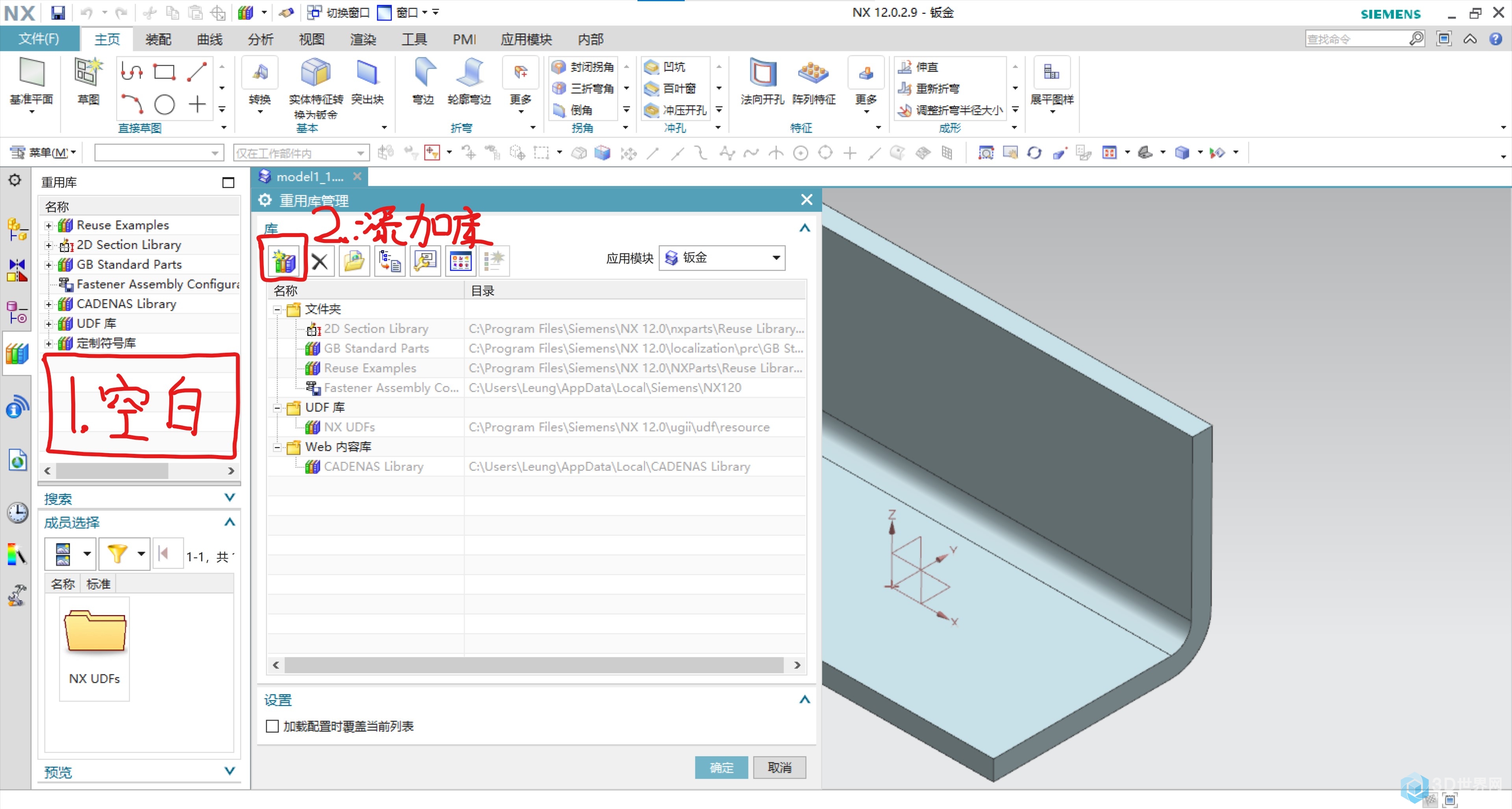Click the 取消 button

point(780,767)
